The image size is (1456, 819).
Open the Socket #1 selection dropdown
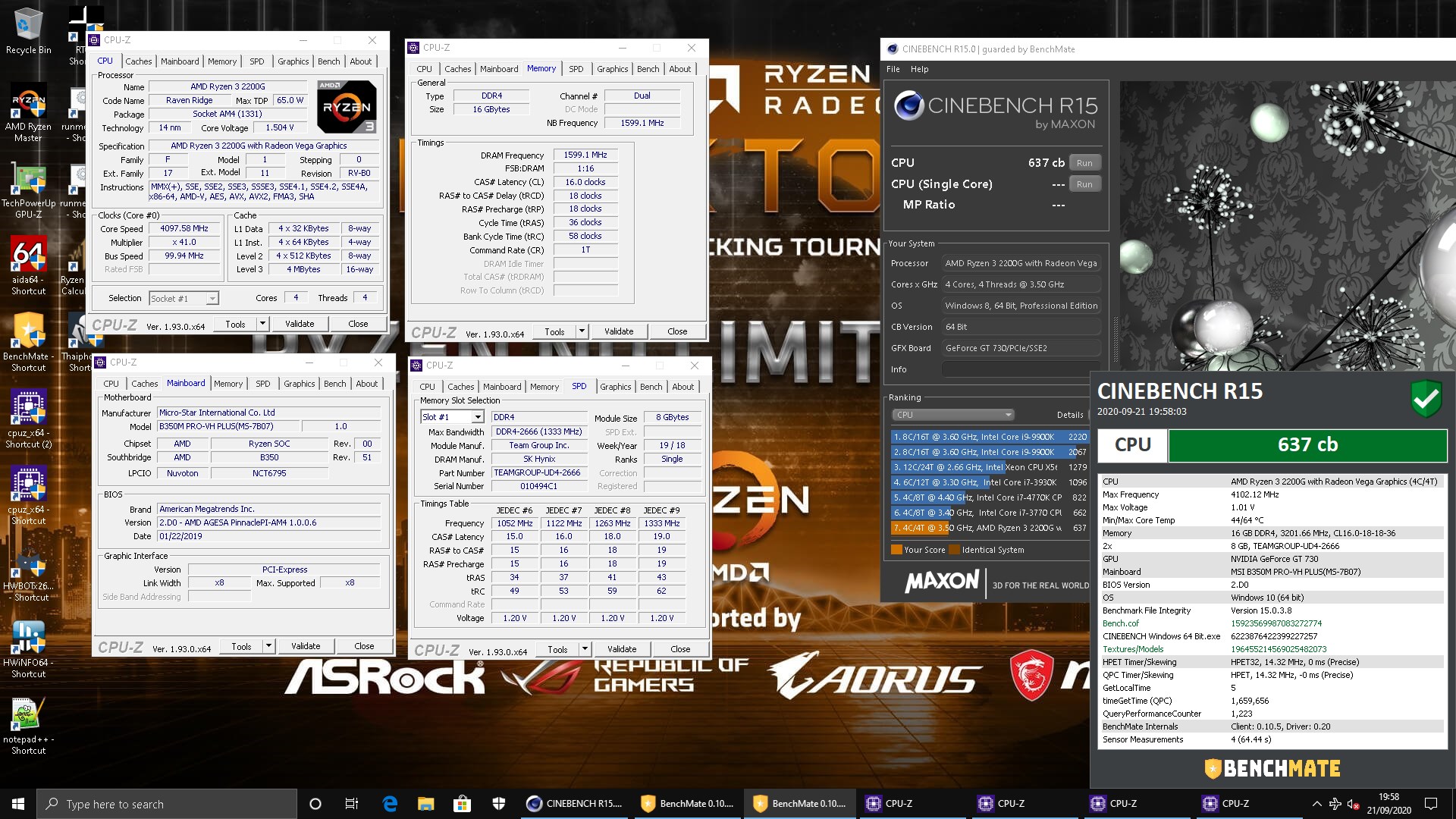click(x=184, y=299)
